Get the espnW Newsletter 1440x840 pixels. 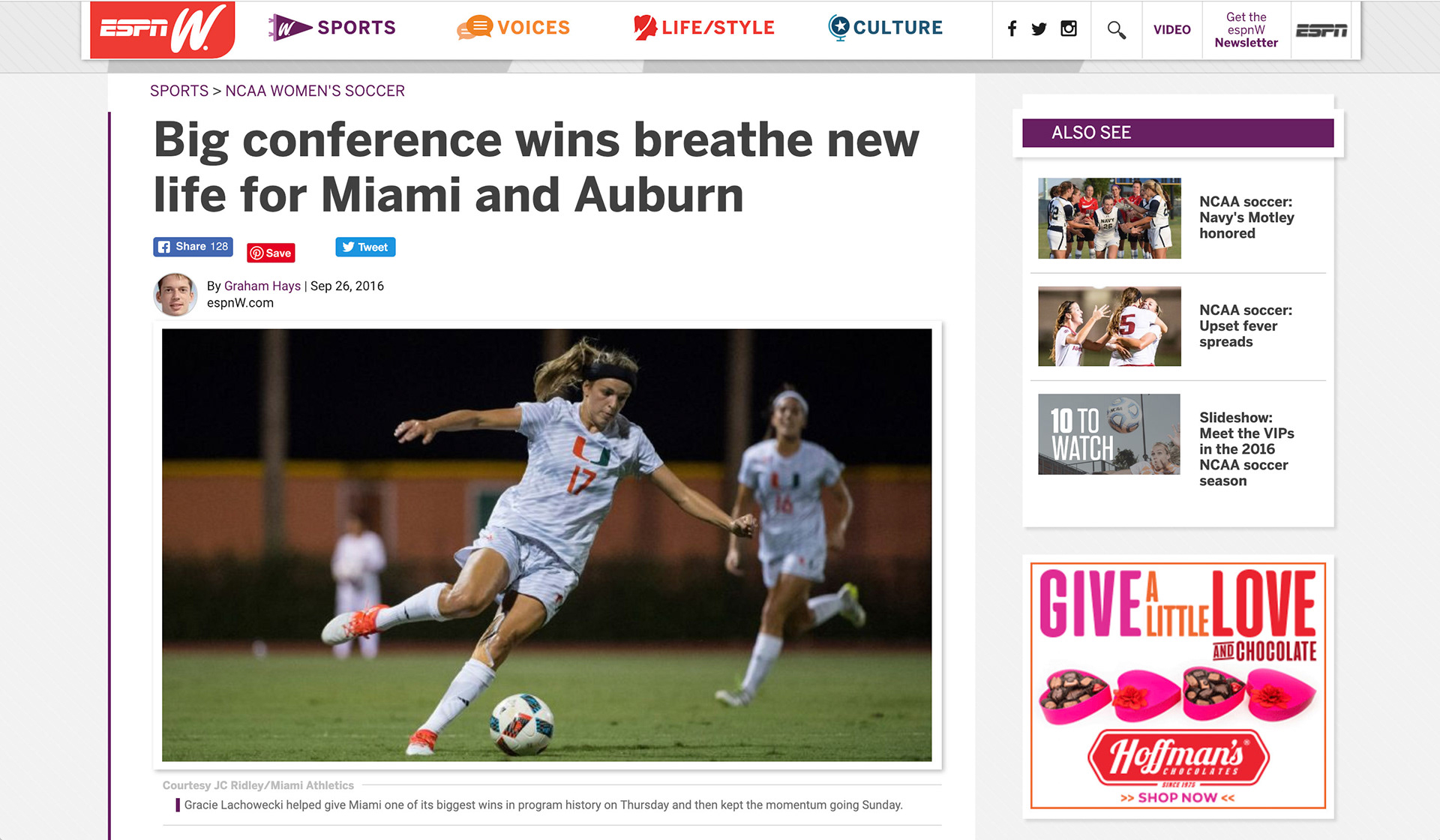coord(1246,30)
